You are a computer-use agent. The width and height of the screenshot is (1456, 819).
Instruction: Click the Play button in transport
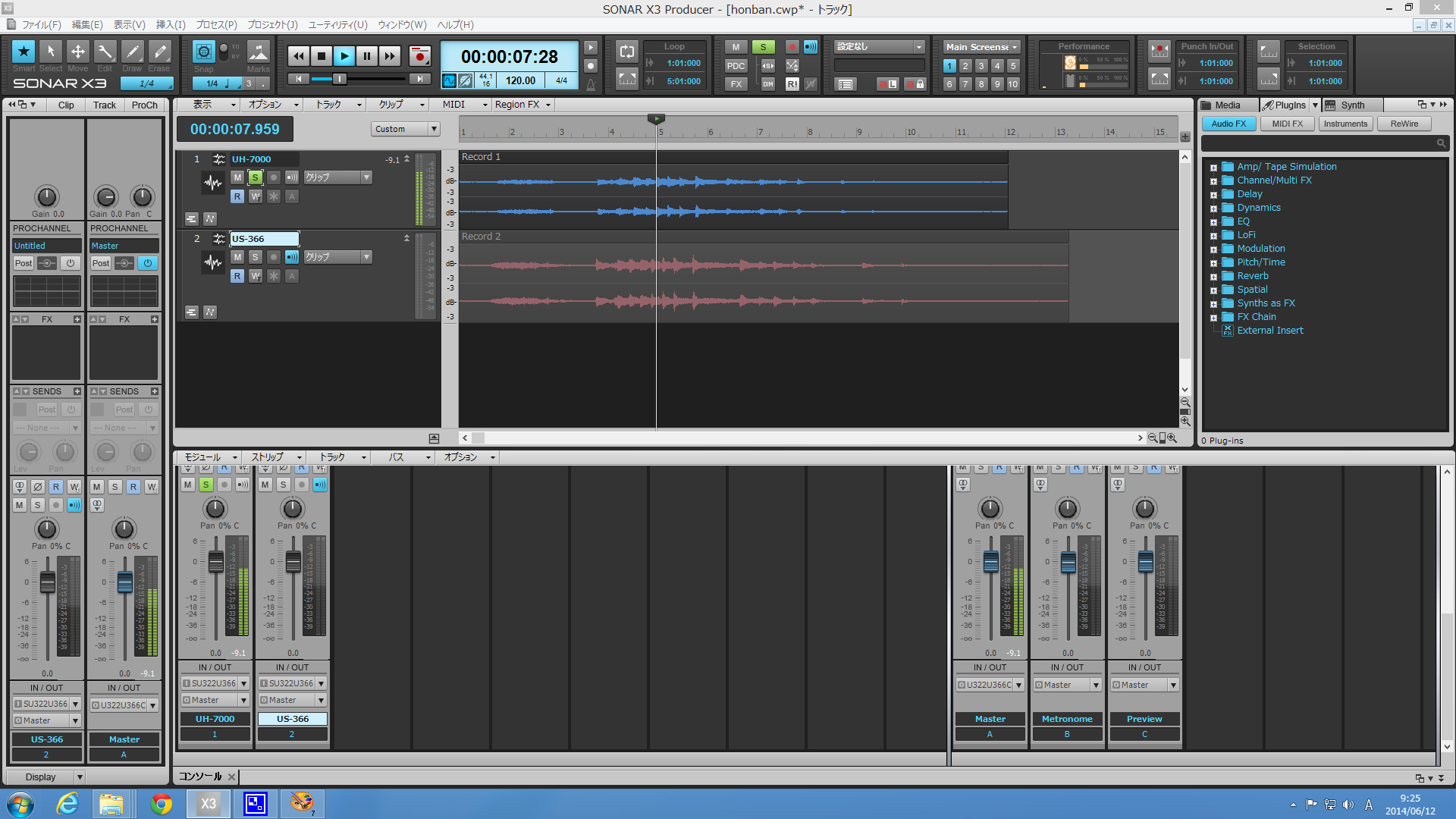point(345,56)
